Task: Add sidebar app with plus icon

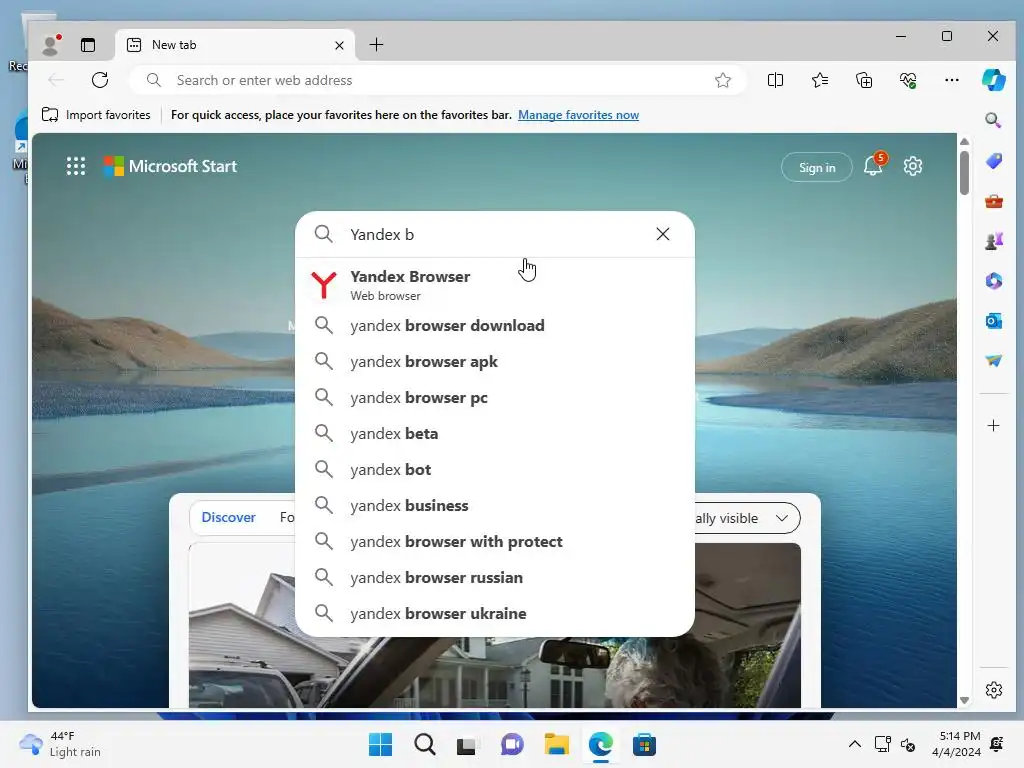Action: [x=993, y=426]
